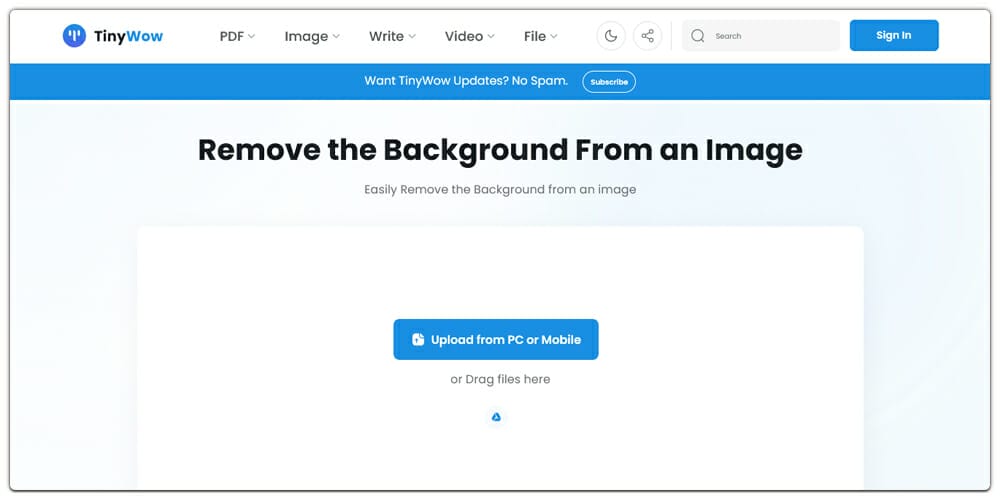The width and height of the screenshot is (1000, 500).
Task: Focus the Search input field
Action: pos(761,36)
